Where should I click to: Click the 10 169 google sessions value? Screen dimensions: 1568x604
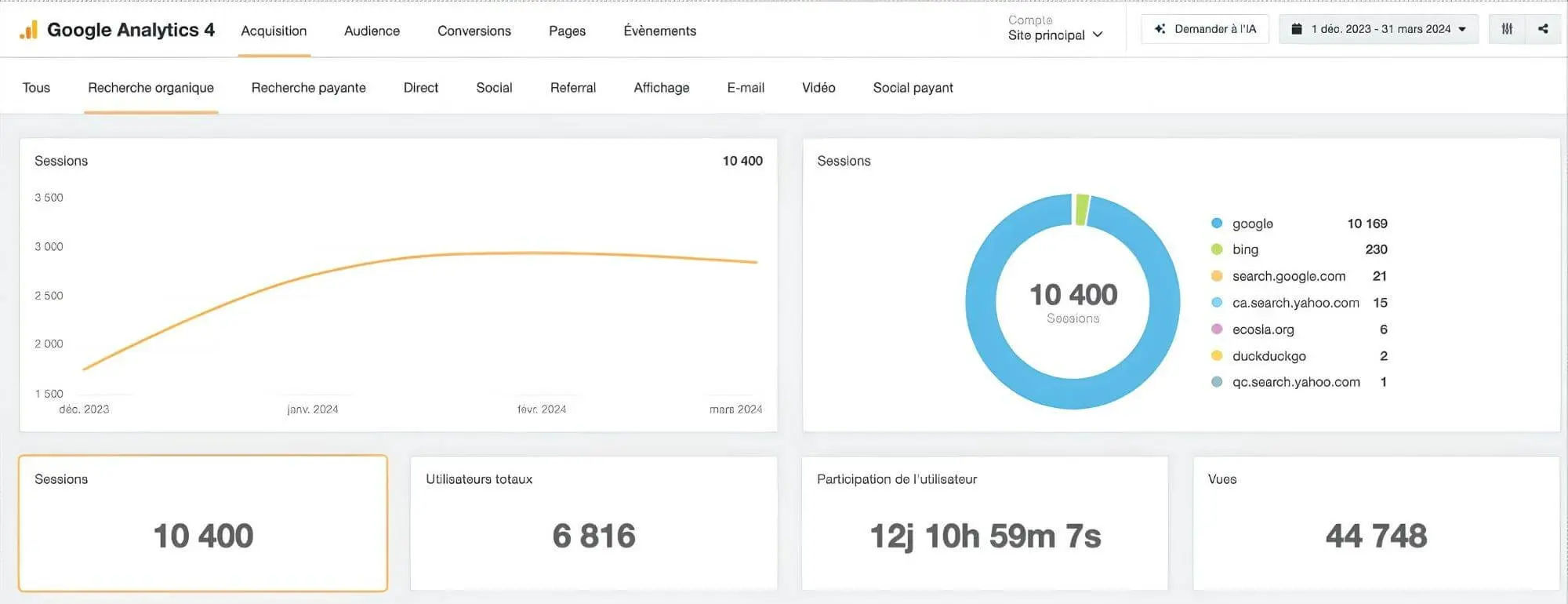(x=1367, y=224)
